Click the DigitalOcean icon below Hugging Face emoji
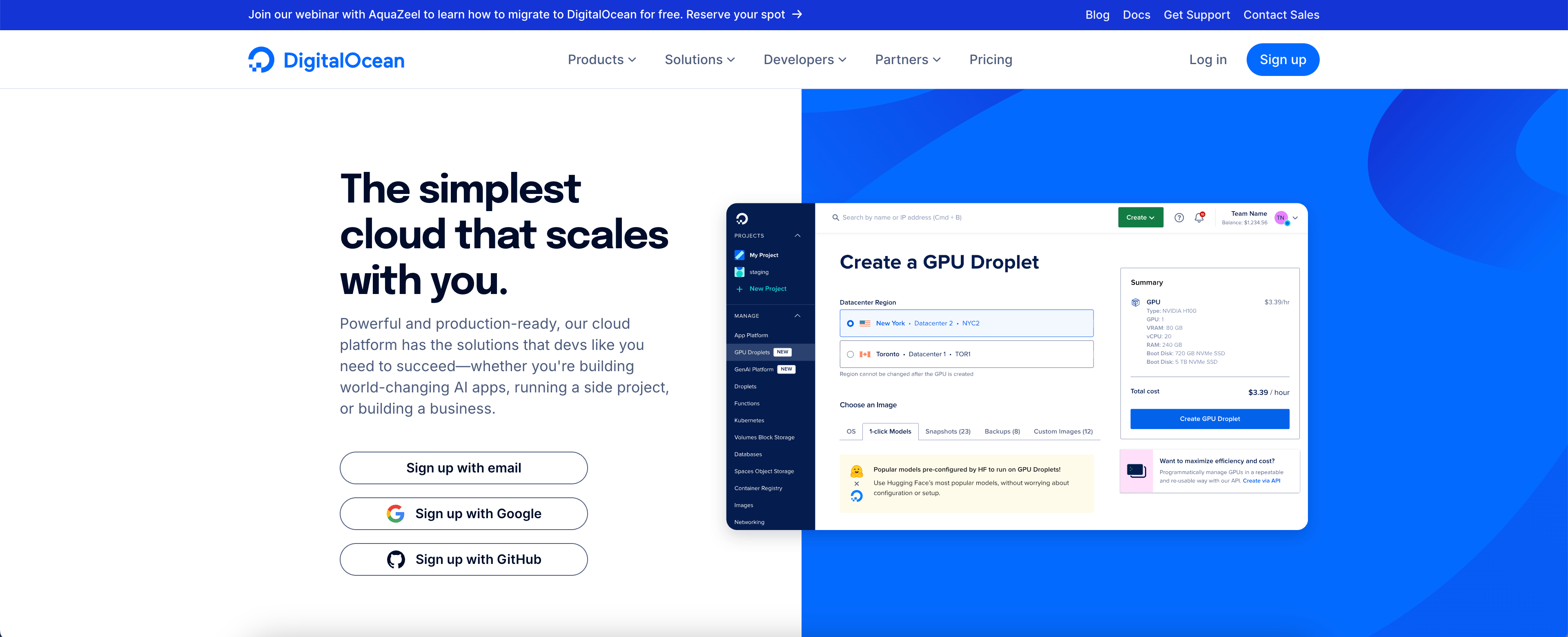 click(x=856, y=496)
